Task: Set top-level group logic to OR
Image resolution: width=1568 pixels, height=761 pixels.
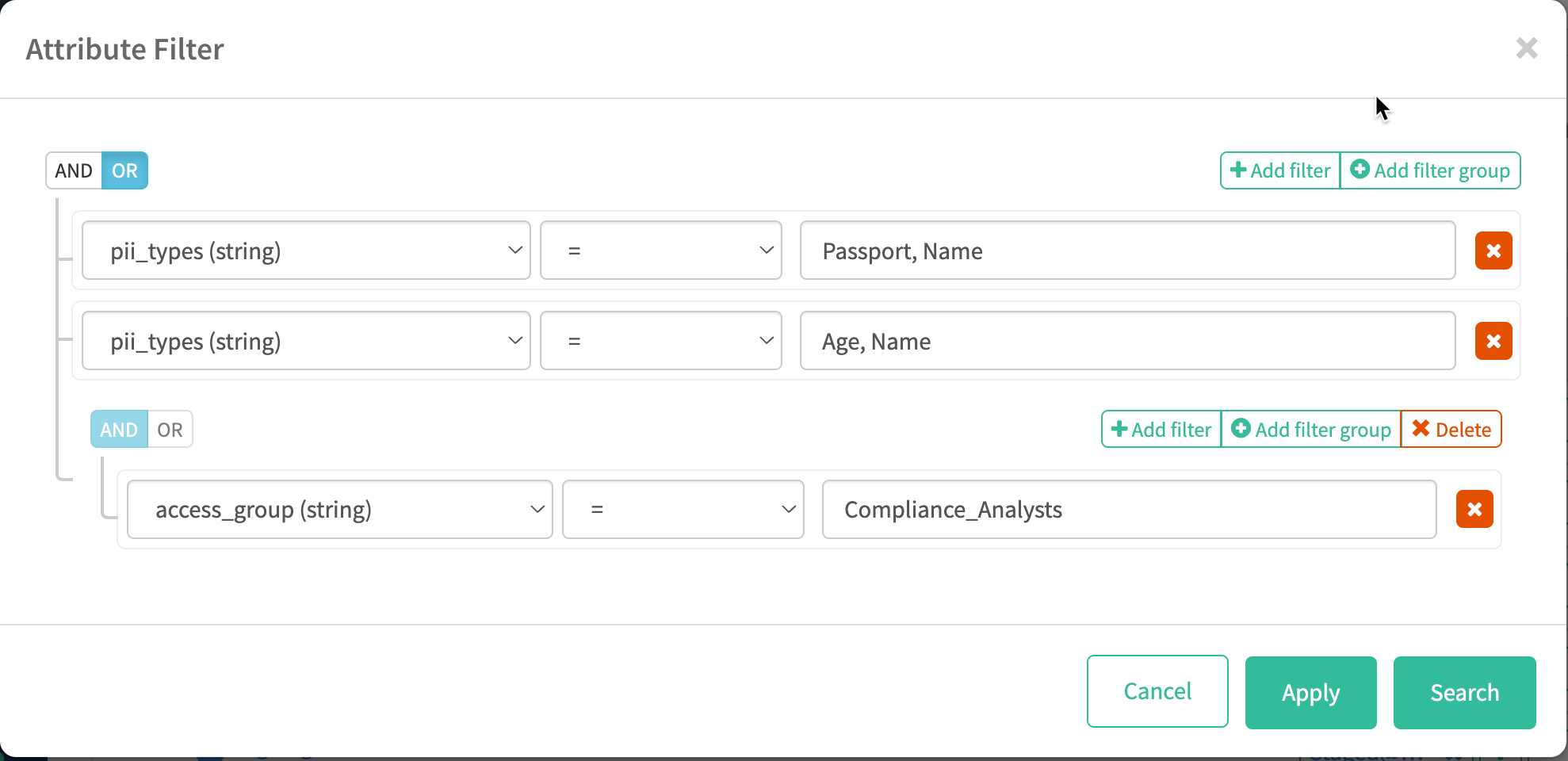Action: point(124,170)
